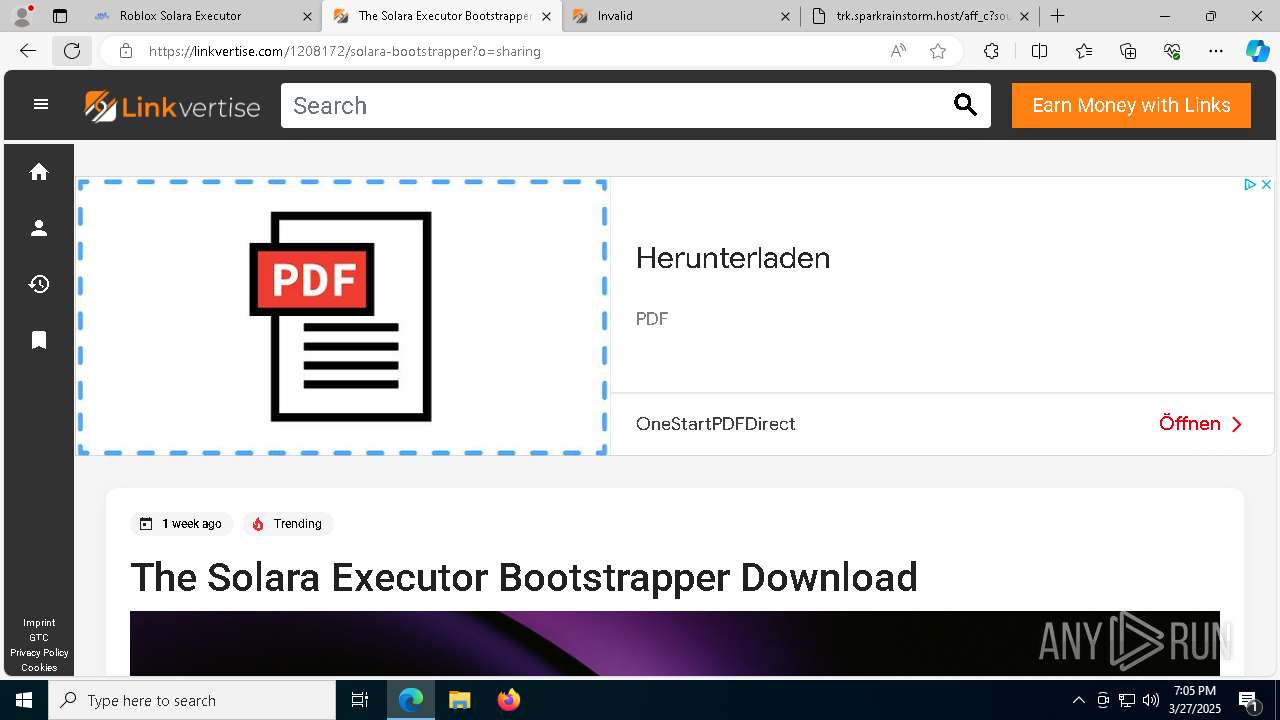Open the Cookies link
Screen dimensions: 1280x720
[39, 667]
